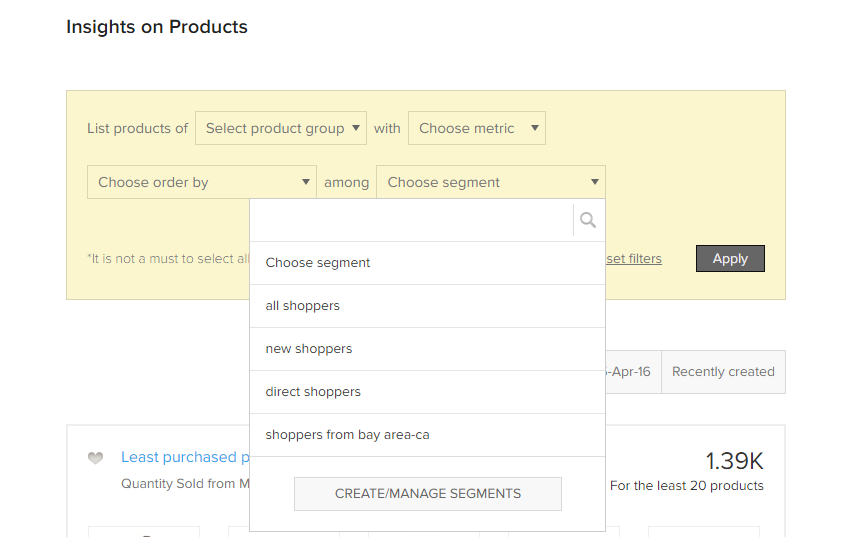Pick the 'Choose segment' placeholder option
Image resolution: width=847 pixels, height=537 pixels.
pos(318,263)
